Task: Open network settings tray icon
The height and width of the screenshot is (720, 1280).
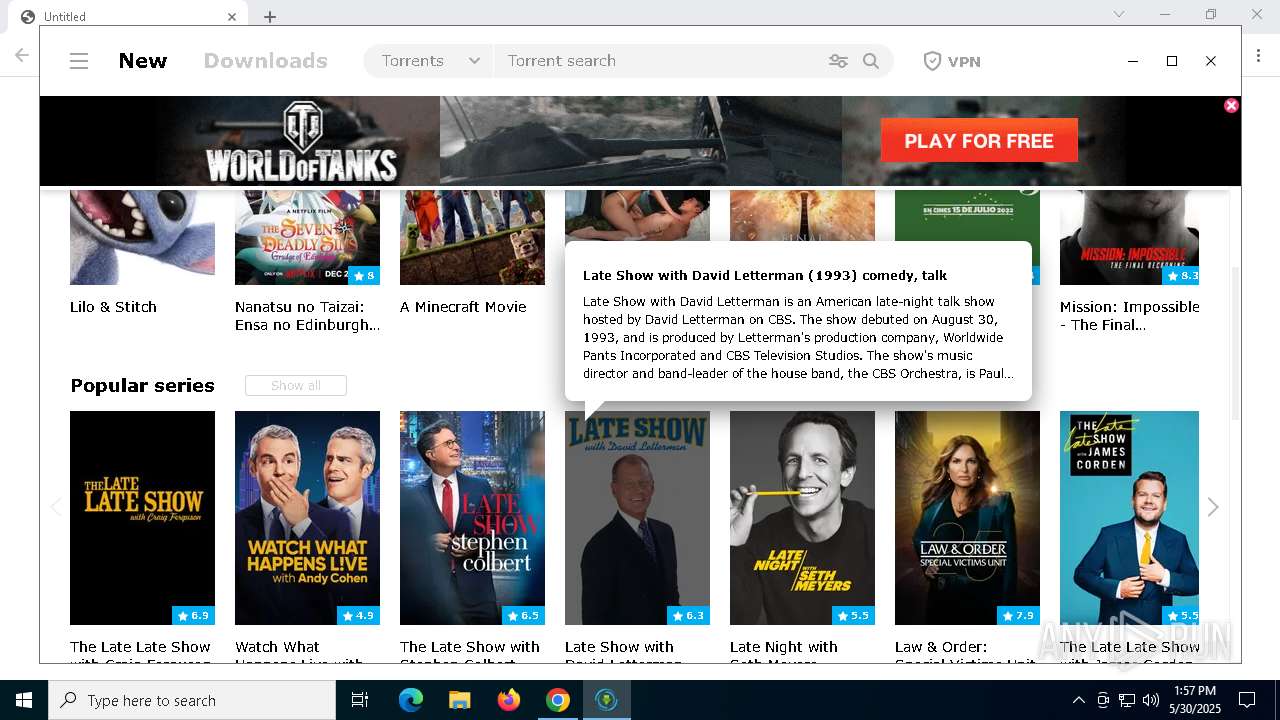Action: (x=1127, y=700)
